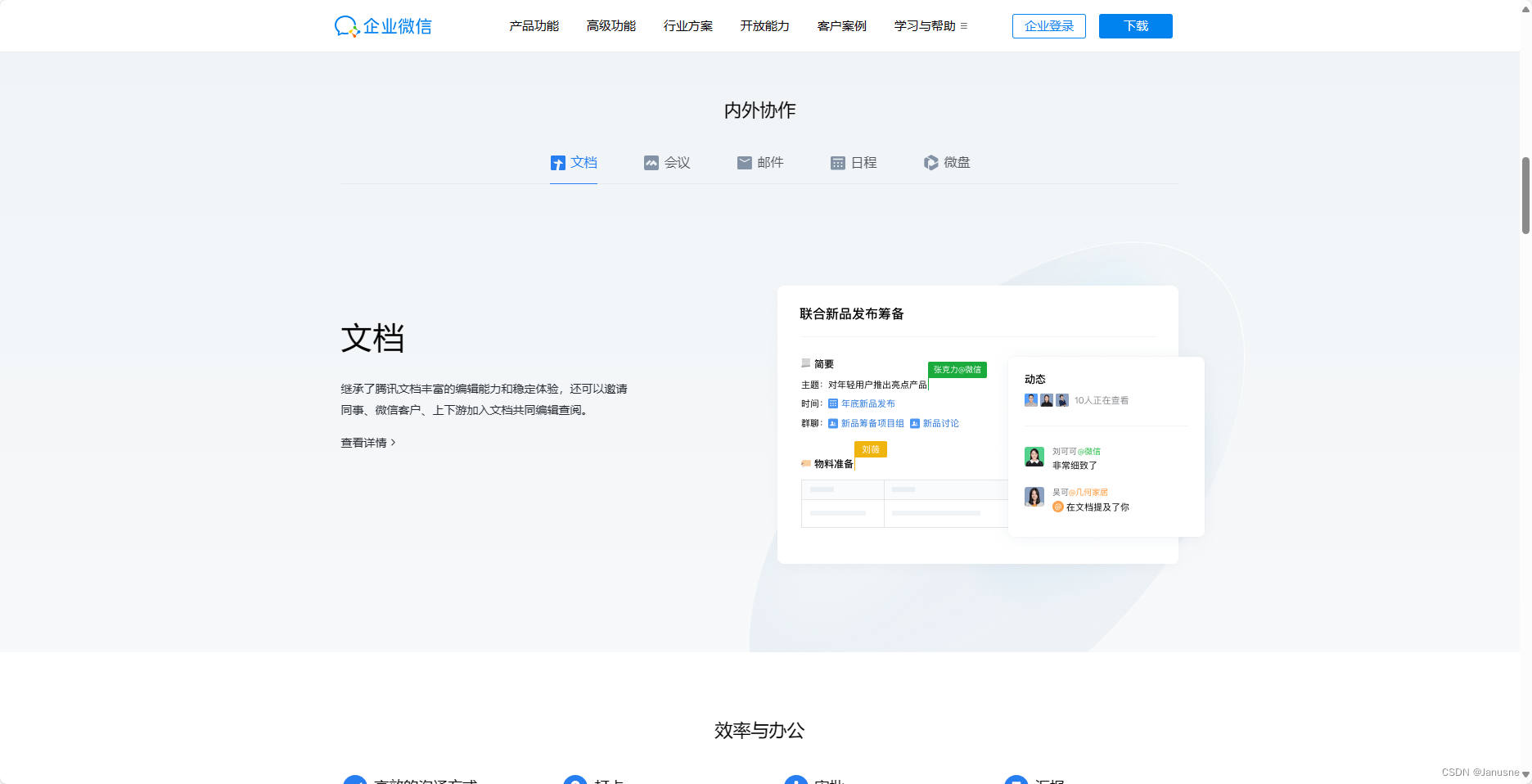Open the 开放能力 menu
This screenshot has height=784, width=1532.
pyautogui.click(x=764, y=26)
